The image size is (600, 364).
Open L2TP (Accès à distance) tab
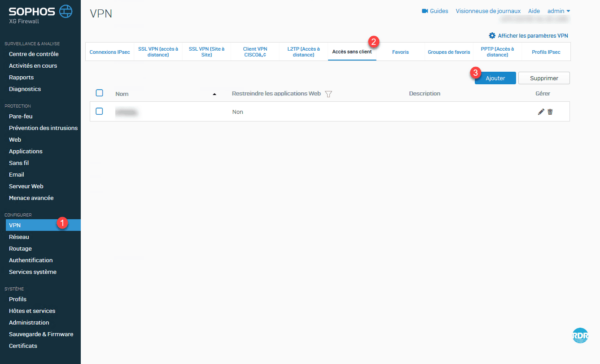[303, 52]
